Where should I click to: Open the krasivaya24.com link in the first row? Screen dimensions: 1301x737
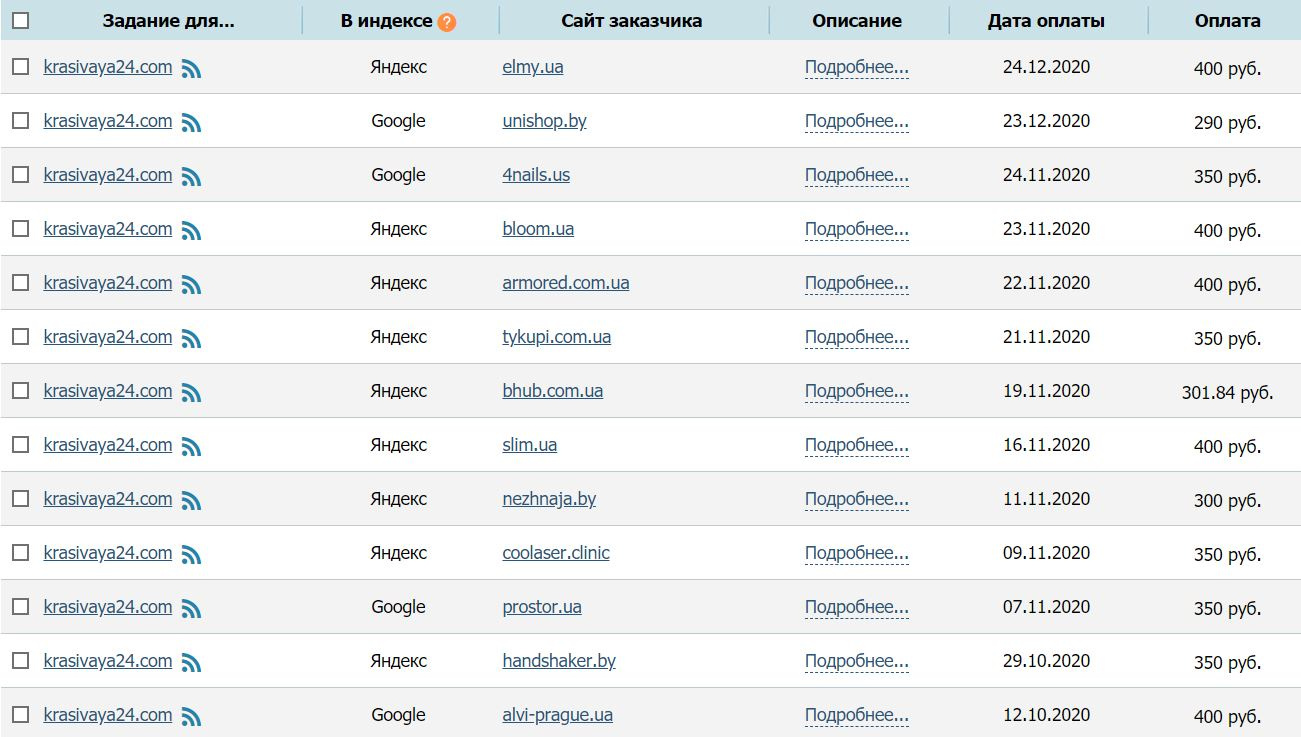(x=108, y=67)
